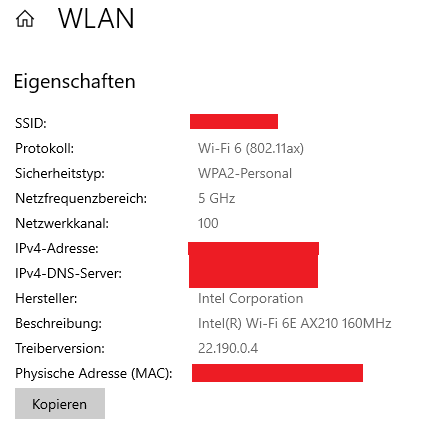The height and width of the screenshot is (433, 447).
Task: Click the Physische Adresse (MAC) label
Action: 94,373
